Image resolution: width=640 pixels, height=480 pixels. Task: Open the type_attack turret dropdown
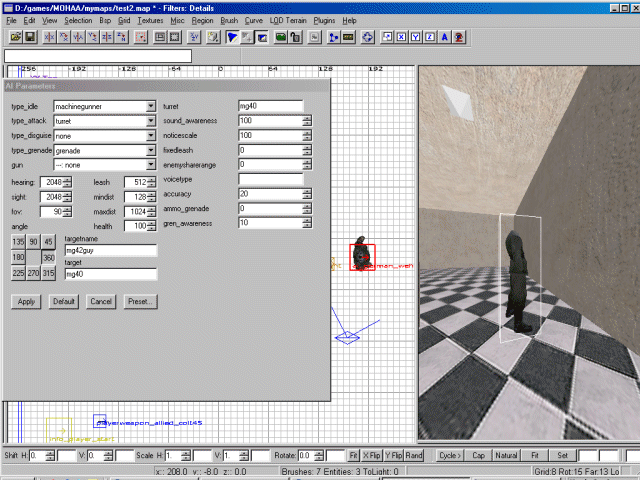[x=150, y=120]
